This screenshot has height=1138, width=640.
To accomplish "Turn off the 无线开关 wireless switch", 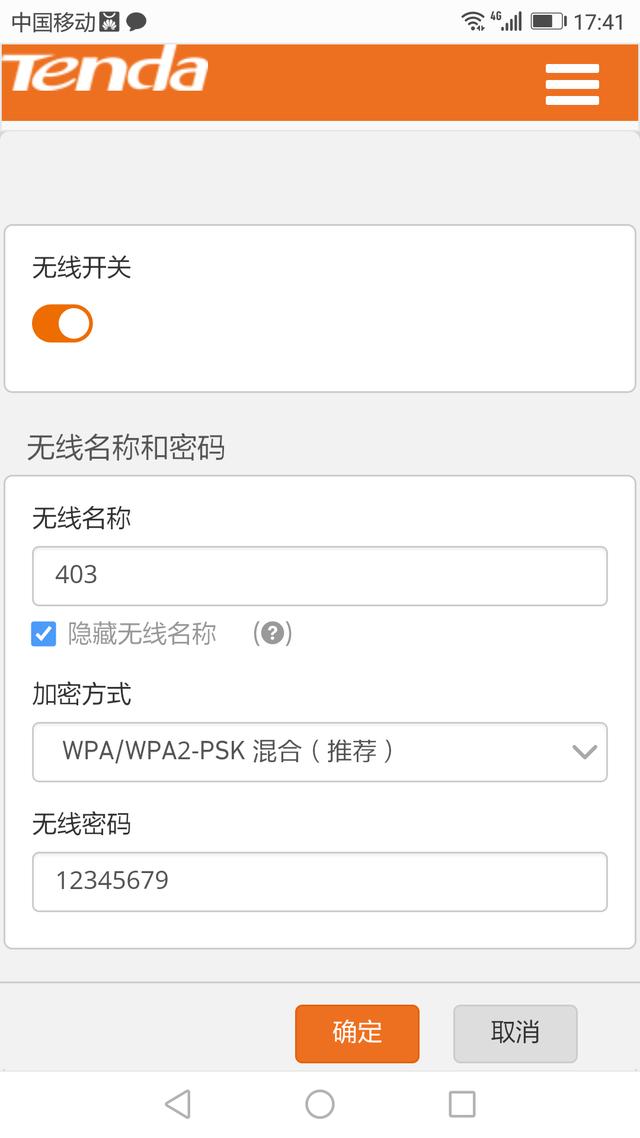I will (62, 324).
